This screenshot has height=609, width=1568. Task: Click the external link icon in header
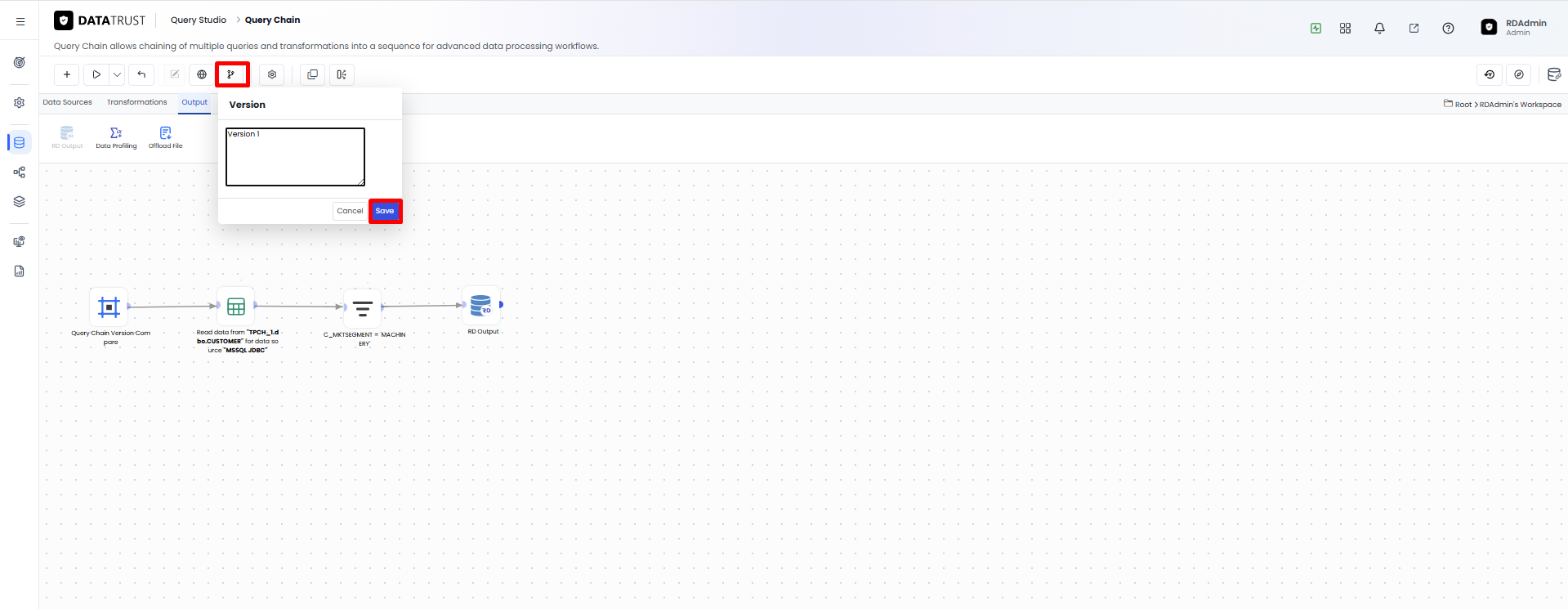pos(1414,28)
